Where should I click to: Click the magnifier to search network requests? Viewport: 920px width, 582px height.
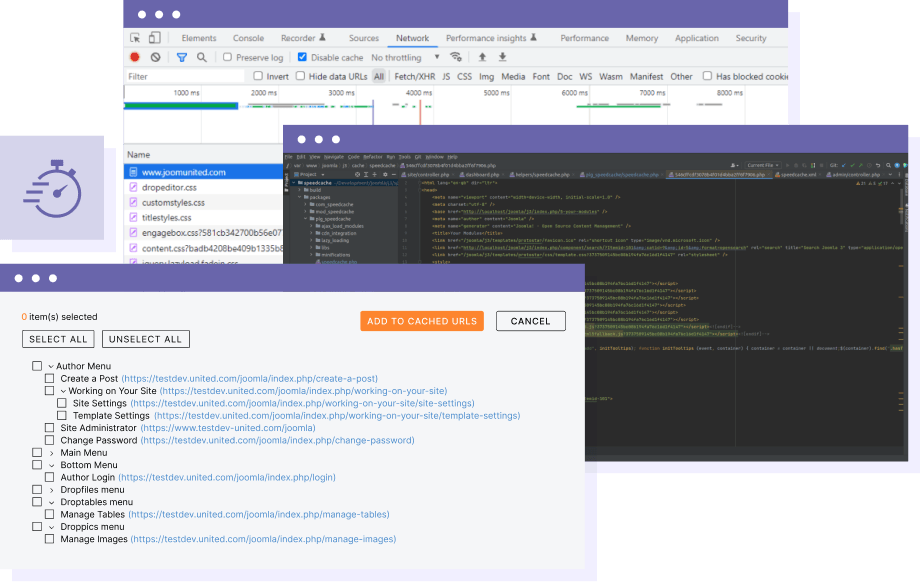tap(200, 57)
